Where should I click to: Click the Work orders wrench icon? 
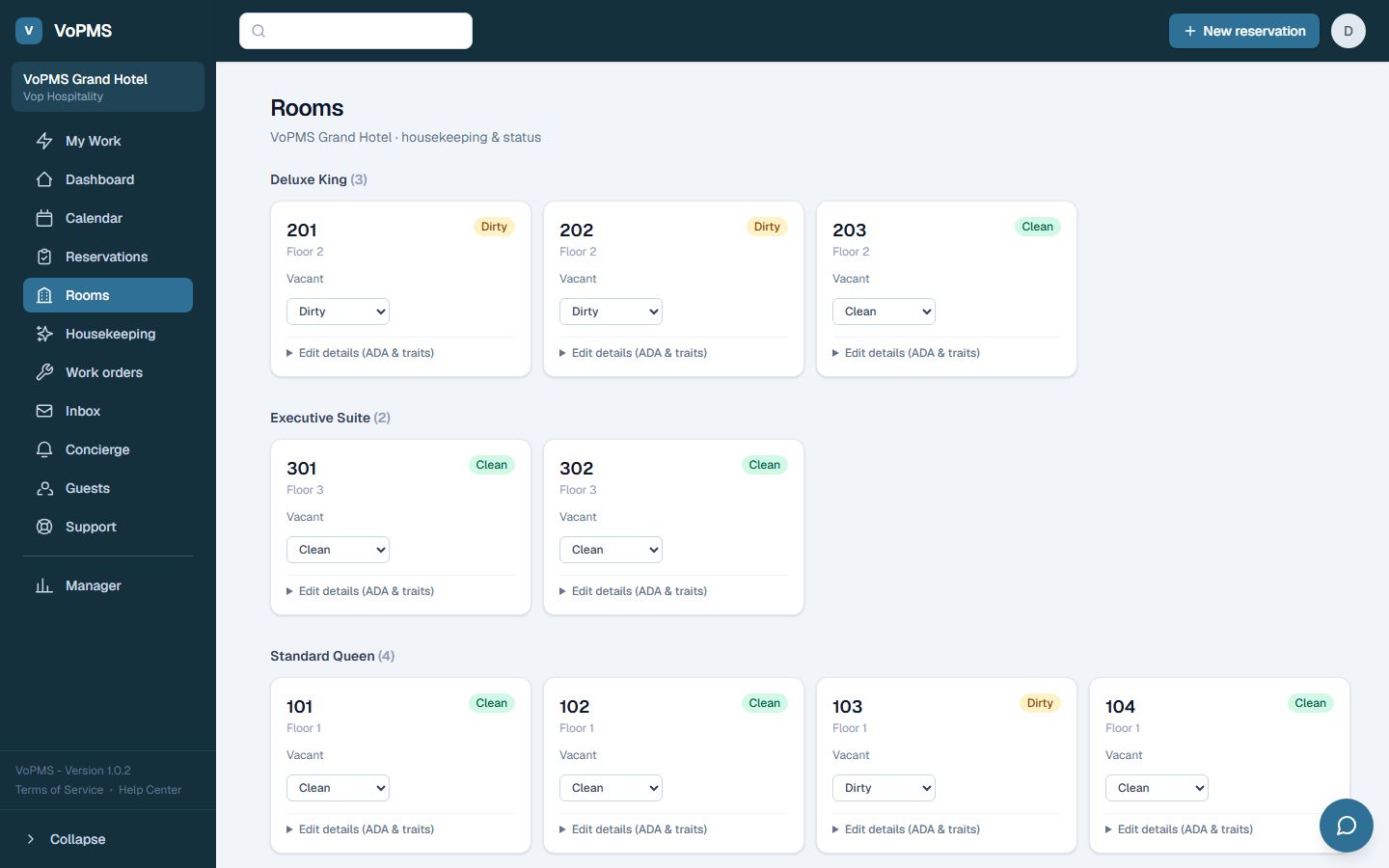pyautogui.click(x=44, y=372)
